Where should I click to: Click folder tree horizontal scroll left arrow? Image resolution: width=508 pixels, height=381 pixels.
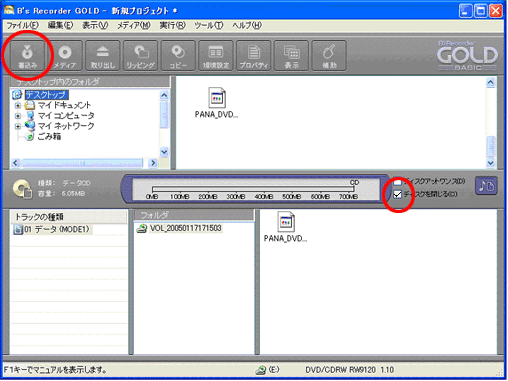click(15, 163)
